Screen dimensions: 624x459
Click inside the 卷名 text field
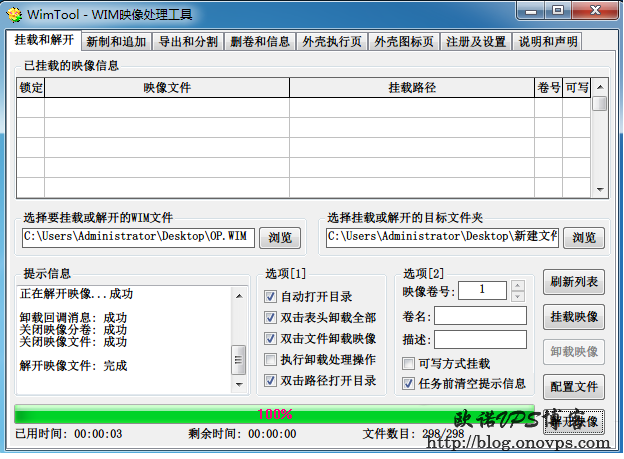(480, 316)
